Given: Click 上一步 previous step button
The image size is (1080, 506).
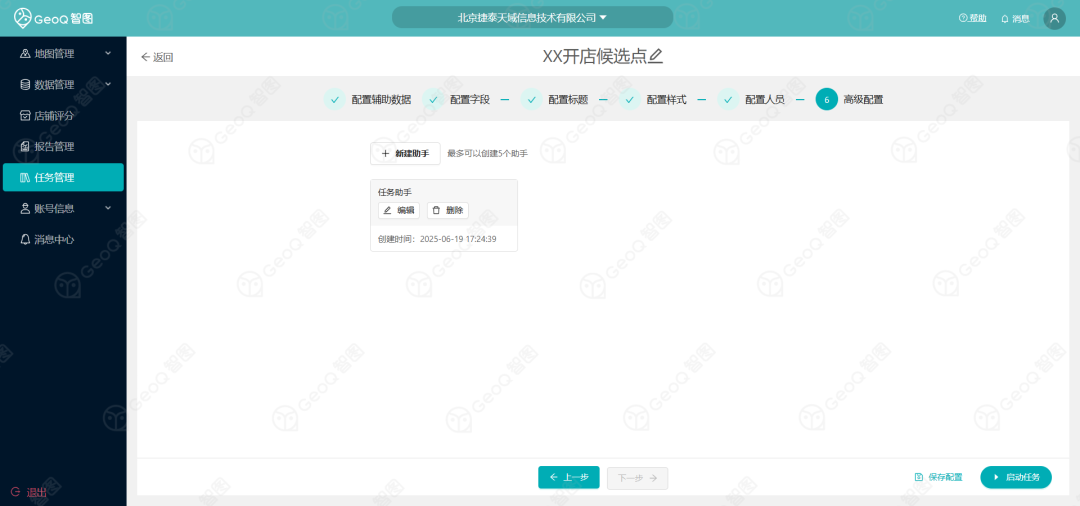Looking at the screenshot, I should coord(569,478).
